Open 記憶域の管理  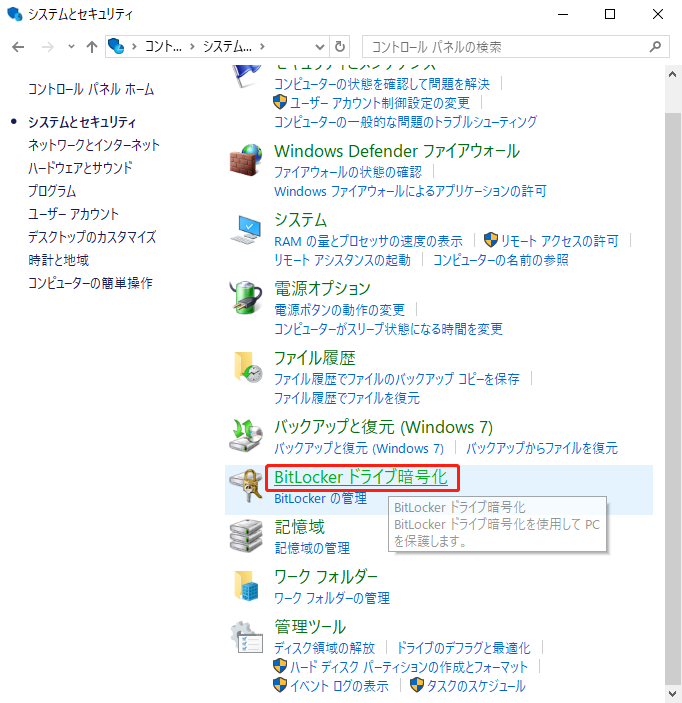click(x=312, y=548)
